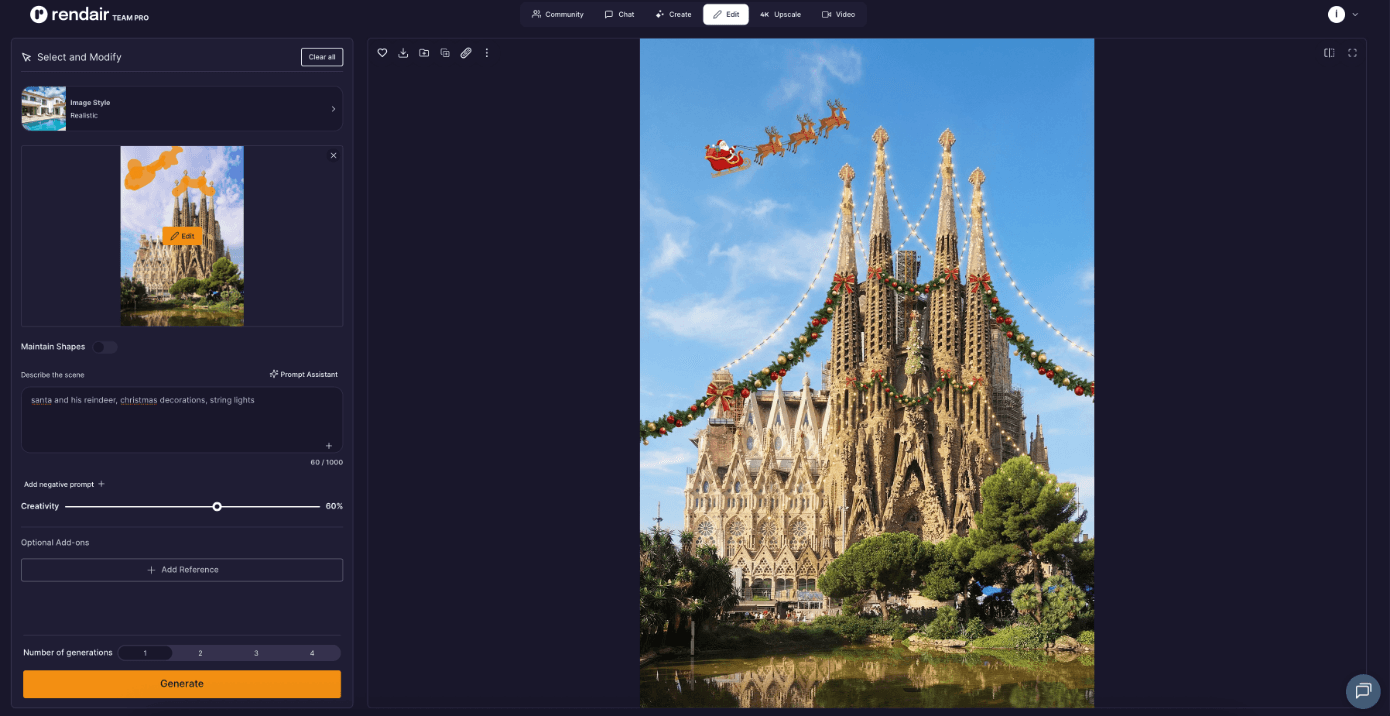Enter fullscreen view of the image
Screen dimensions: 1390x716
click(x=1352, y=53)
